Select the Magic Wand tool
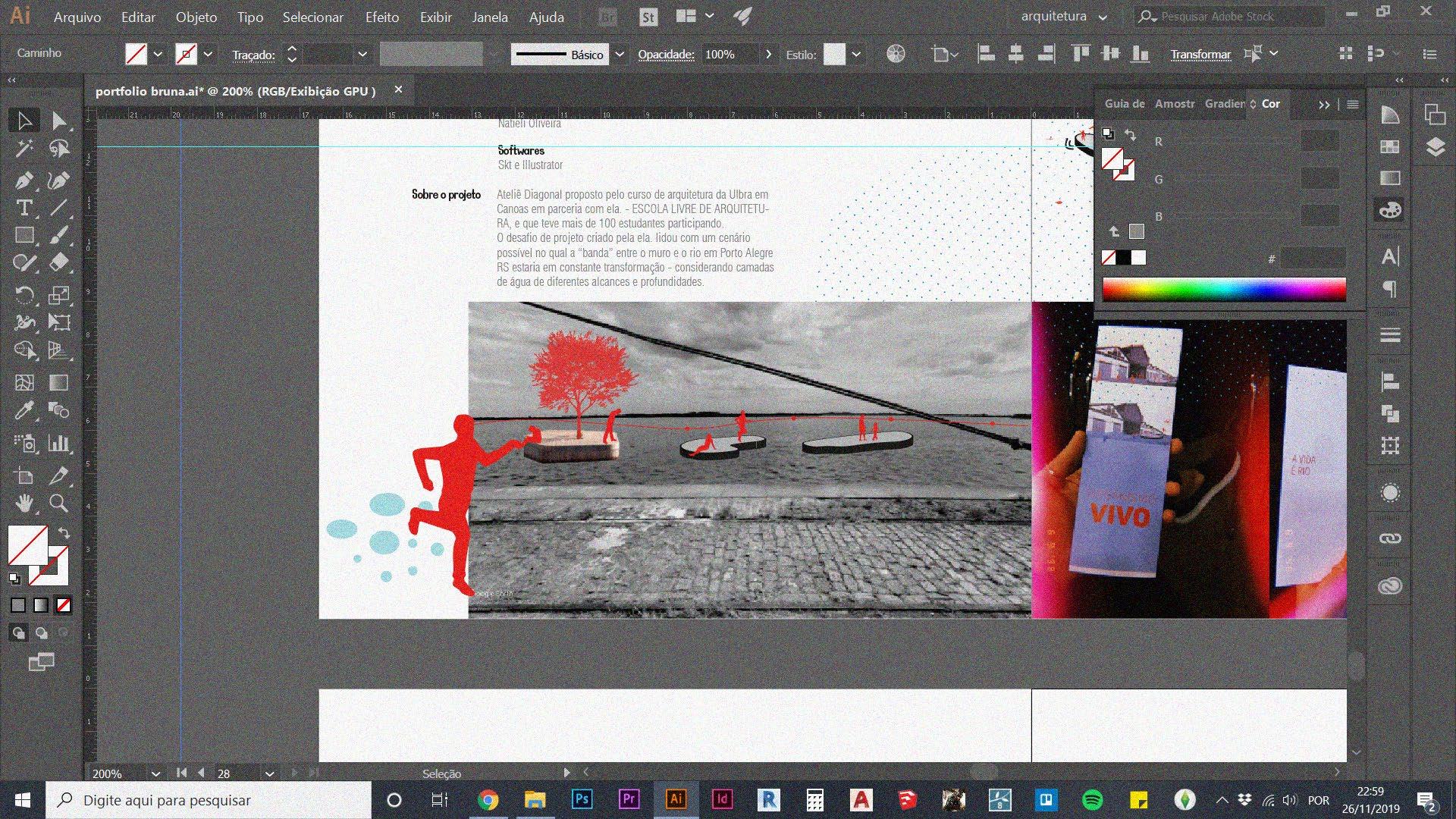This screenshot has height=819, width=1456. pyautogui.click(x=24, y=149)
